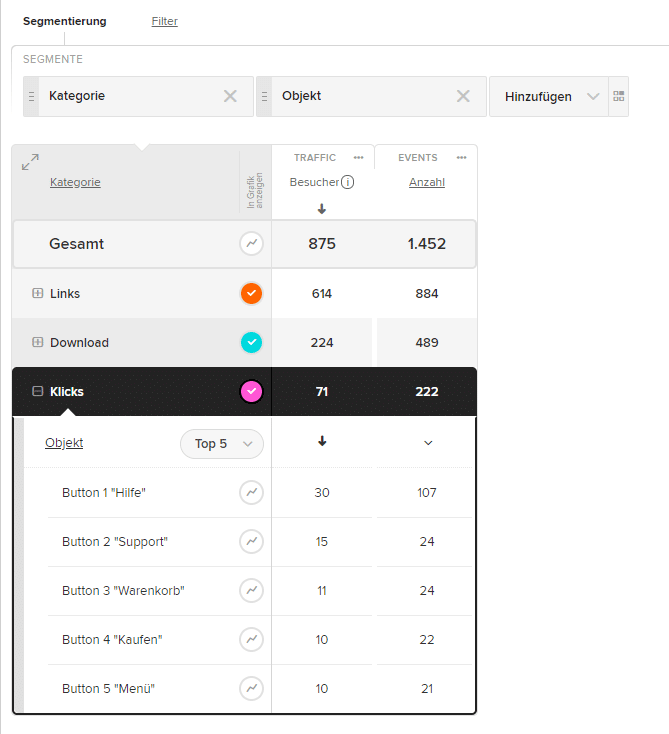Open the Filter tab
The height and width of the screenshot is (734, 669).
point(164,21)
